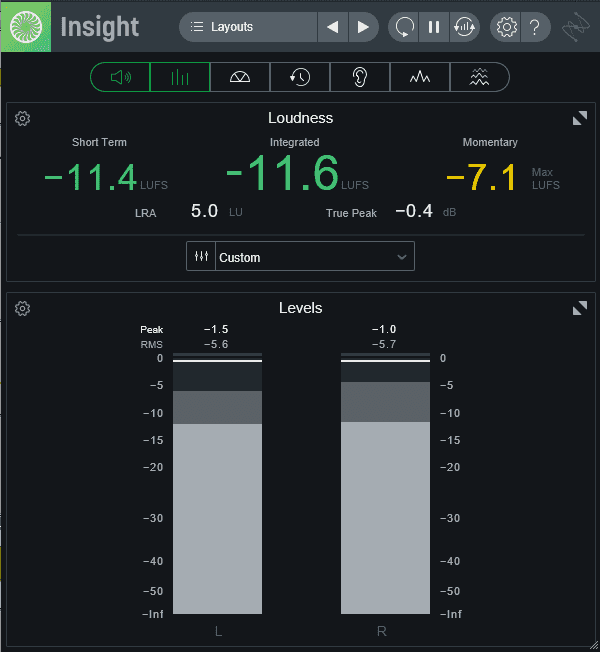Click the iZotope Insight logo icon
Screen dimensions: 600x652
click(x=26, y=27)
